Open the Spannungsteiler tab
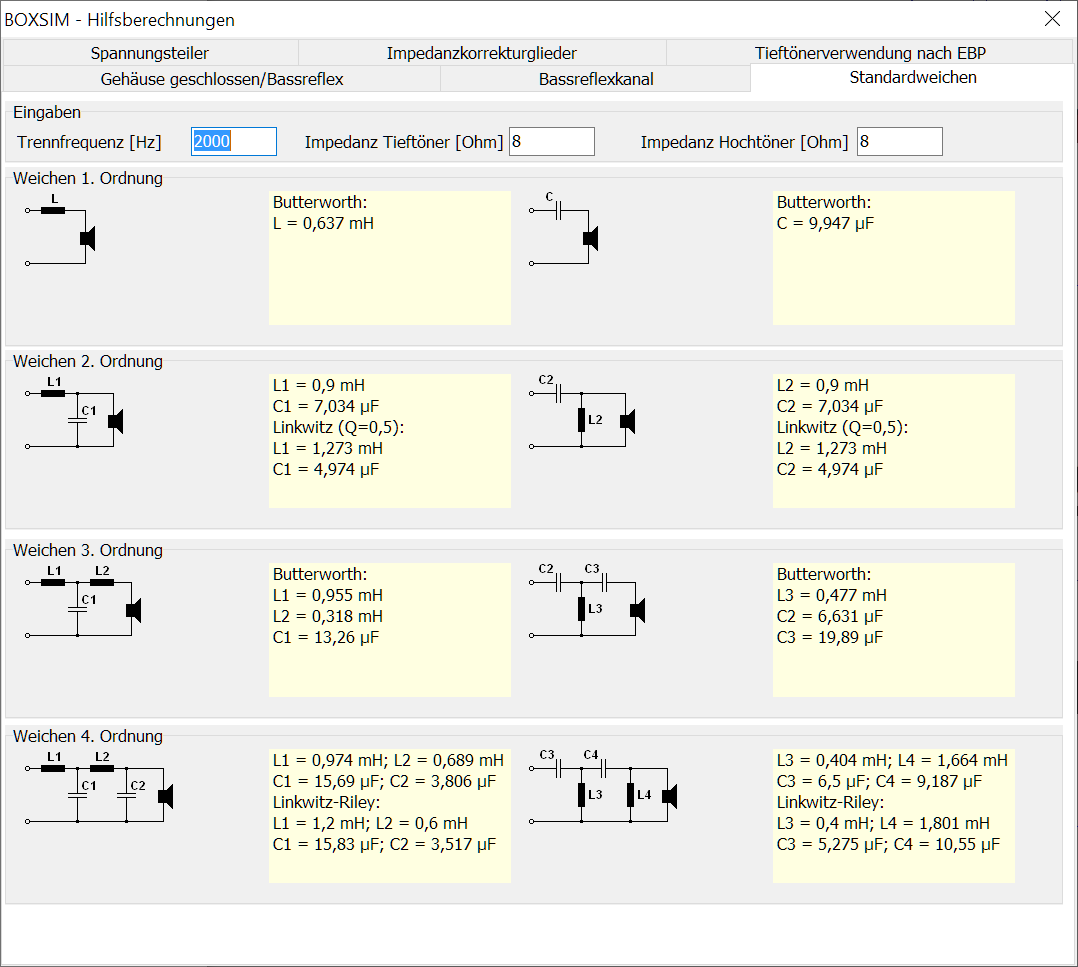 (150, 53)
